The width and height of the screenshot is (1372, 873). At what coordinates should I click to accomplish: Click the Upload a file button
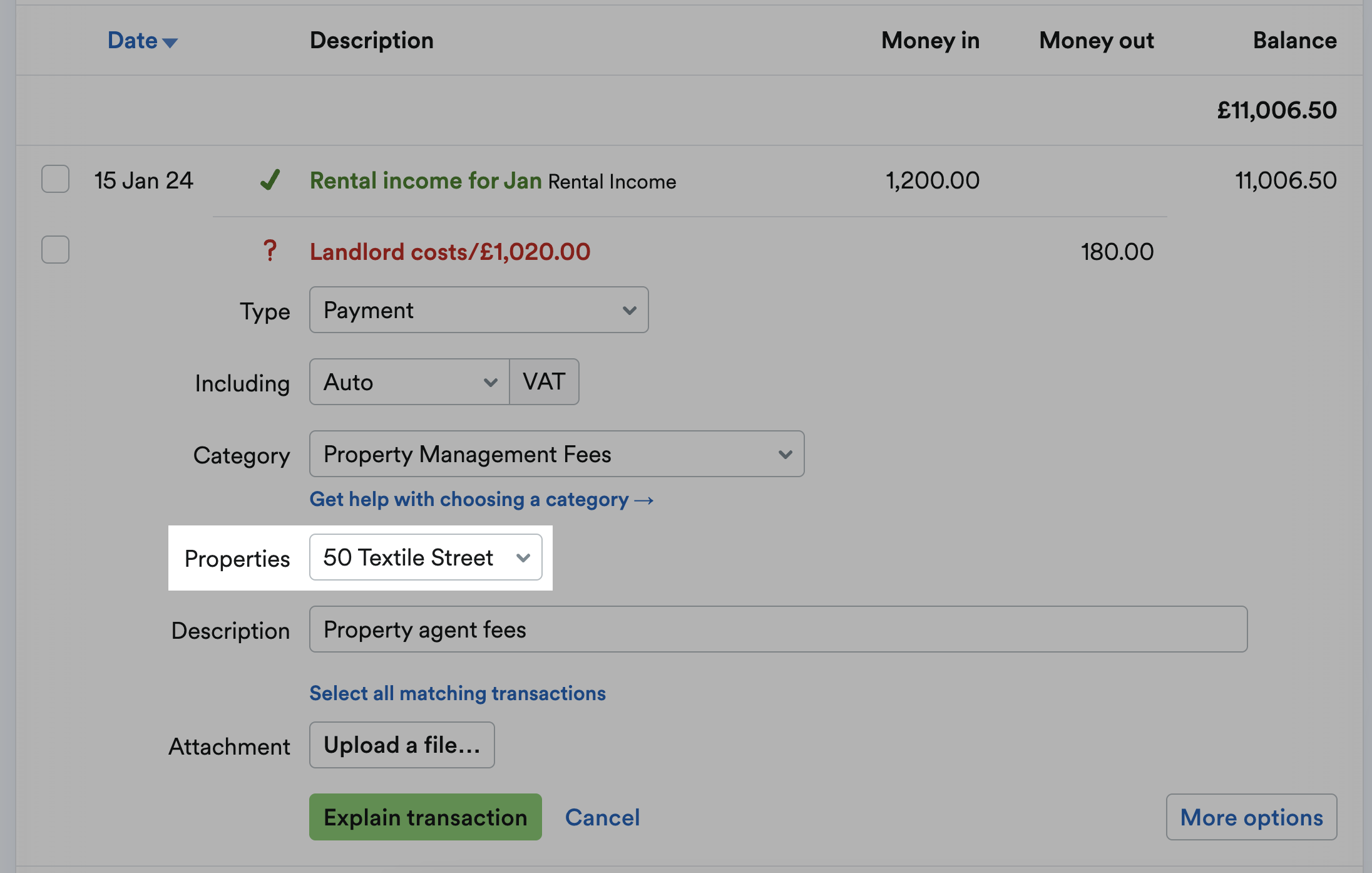402,745
